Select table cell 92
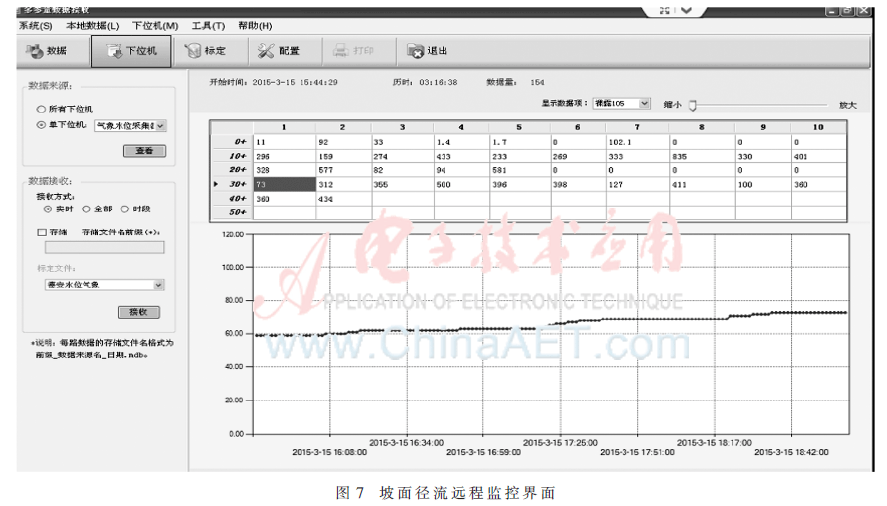Viewport: 887px width, 506px height. pyautogui.click(x=343, y=142)
